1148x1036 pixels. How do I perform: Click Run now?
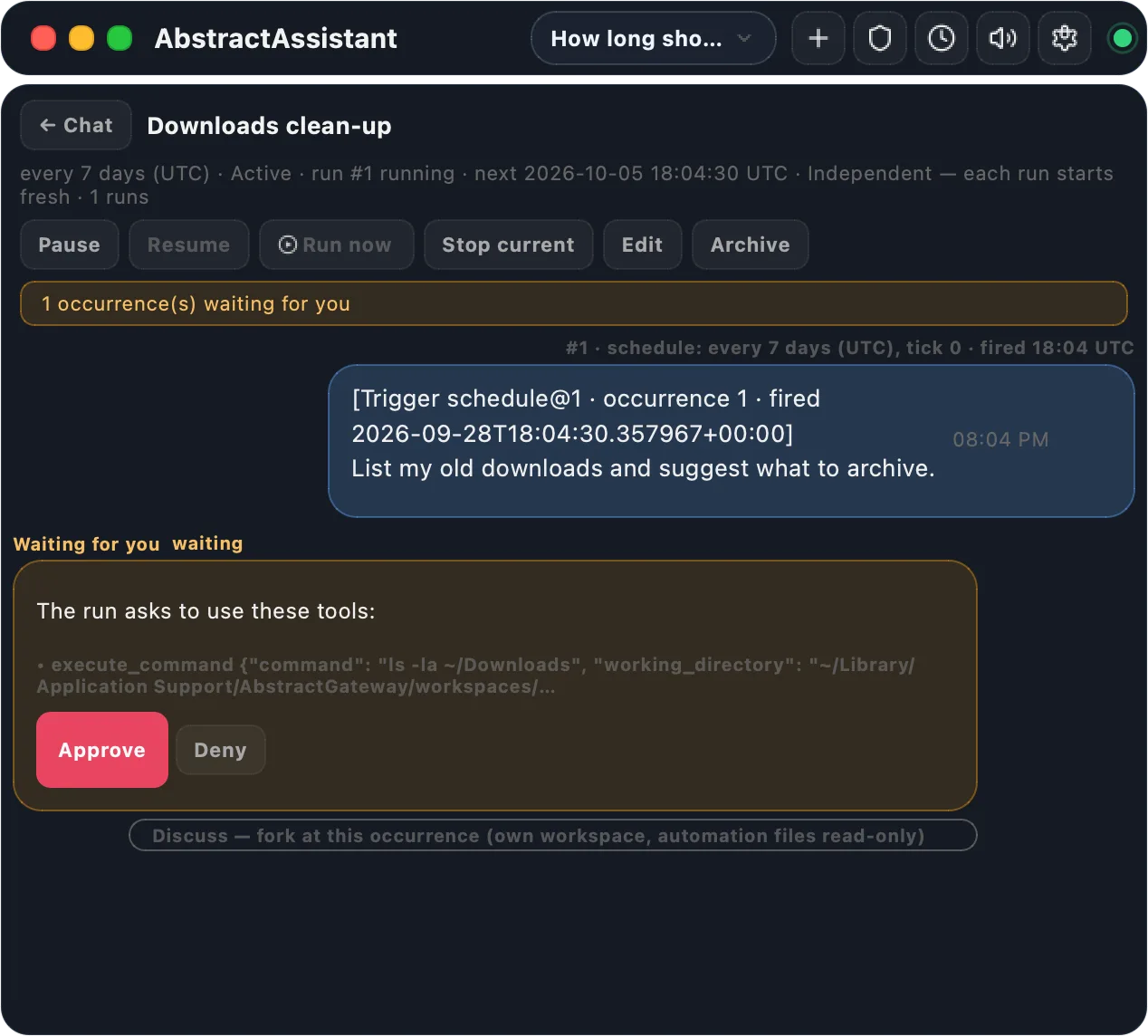(x=336, y=245)
